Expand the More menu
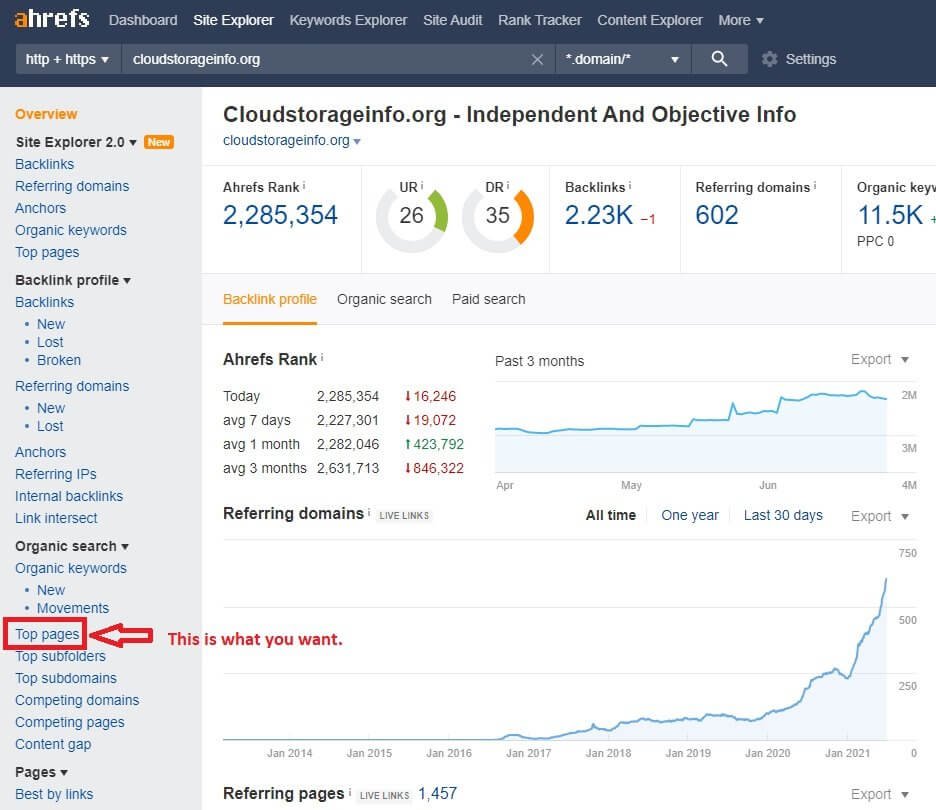 point(741,20)
